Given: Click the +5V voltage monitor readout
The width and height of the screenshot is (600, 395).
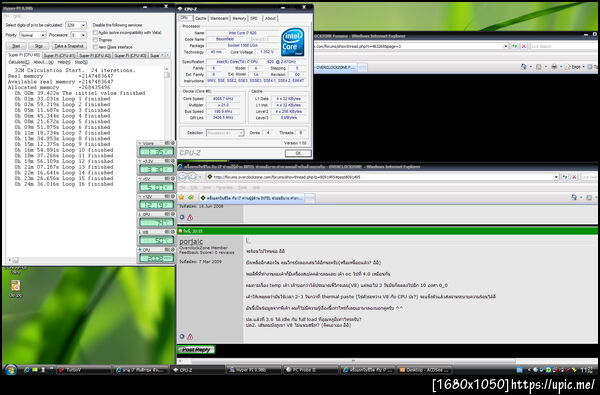Looking at the screenshot, I should click(156, 187).
